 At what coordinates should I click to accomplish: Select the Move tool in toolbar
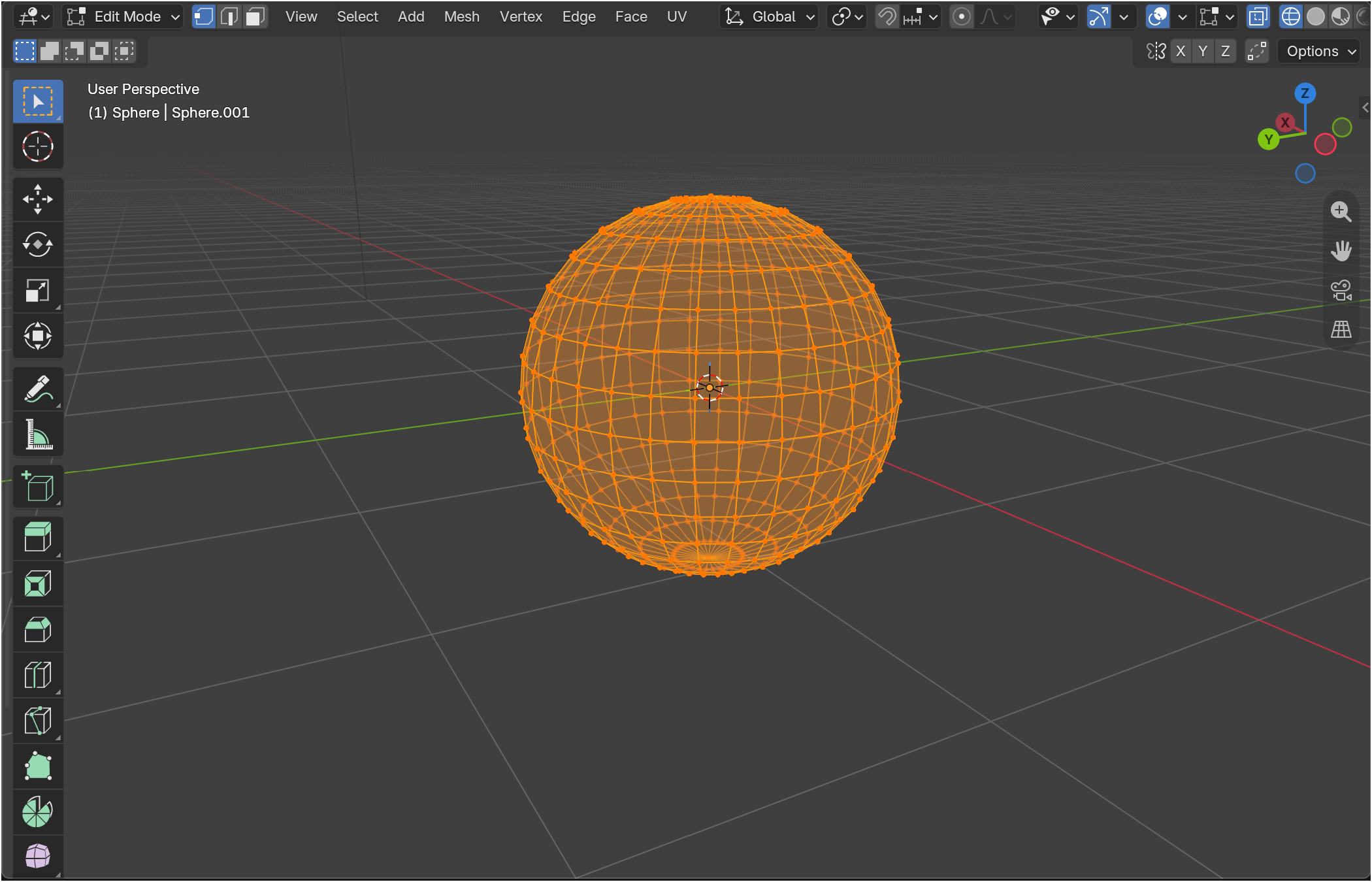pyautogui.click(x=38, y=199)
